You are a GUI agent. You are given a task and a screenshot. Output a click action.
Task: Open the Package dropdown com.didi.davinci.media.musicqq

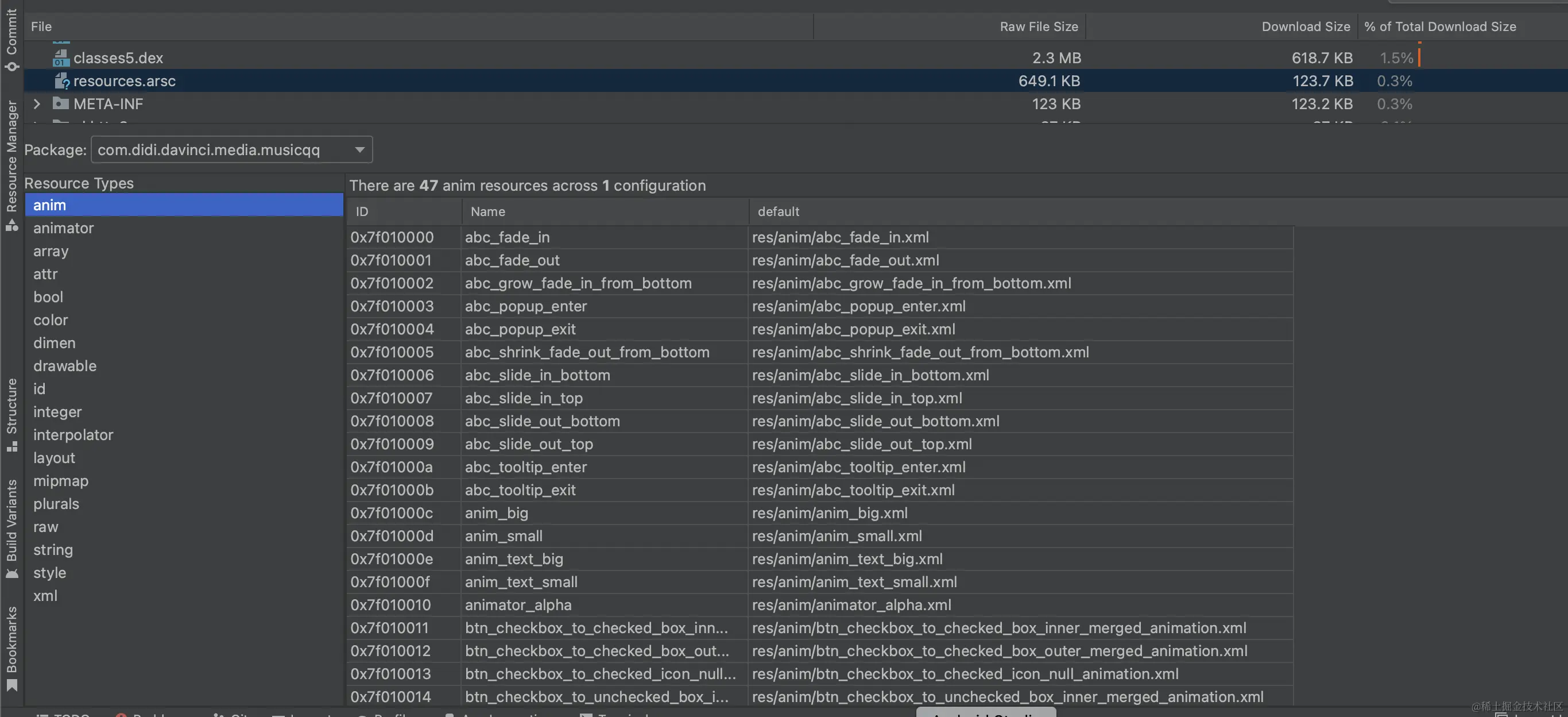(231, 150)
